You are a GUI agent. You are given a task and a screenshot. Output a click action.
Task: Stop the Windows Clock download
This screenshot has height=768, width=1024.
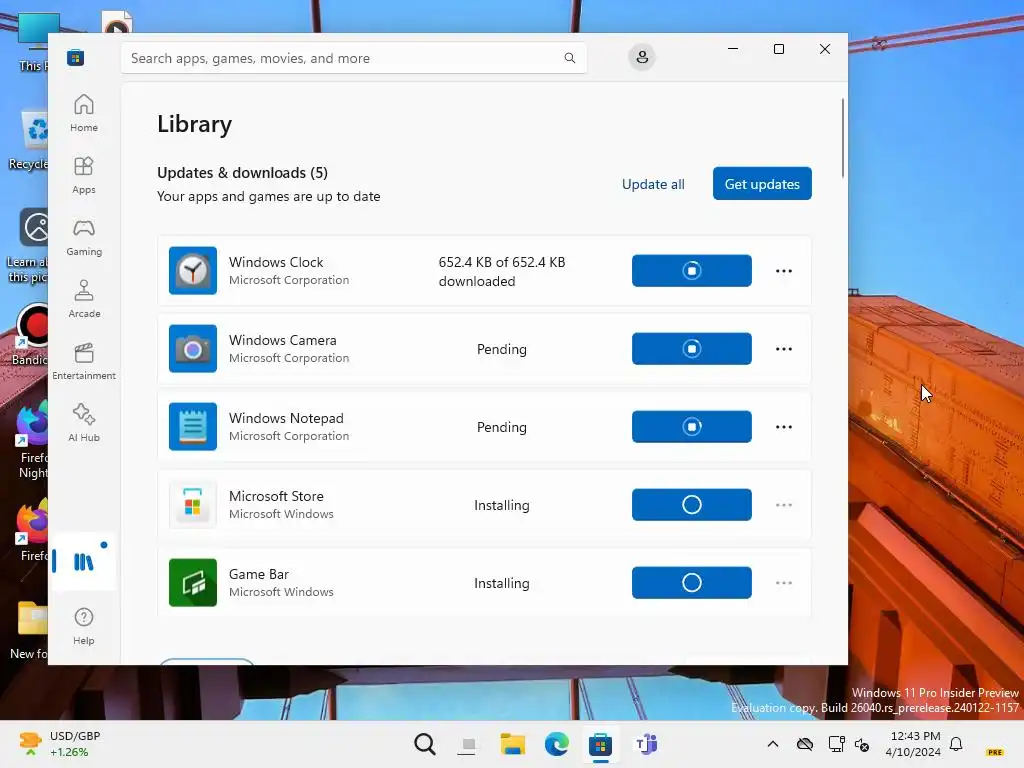[692, 270]
